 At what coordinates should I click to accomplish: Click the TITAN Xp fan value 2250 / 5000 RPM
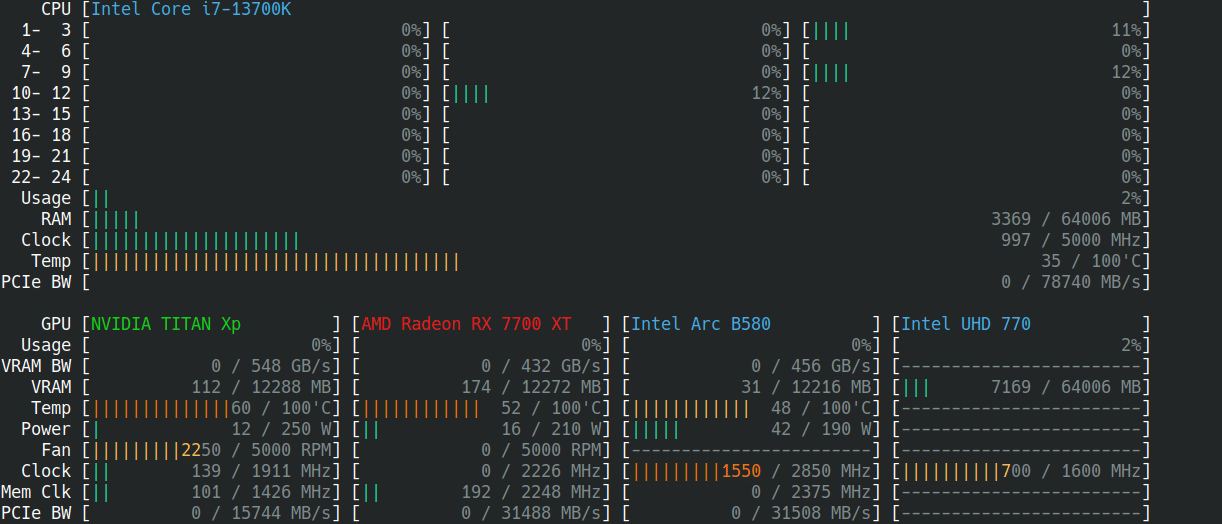click(x=256, y=450)
